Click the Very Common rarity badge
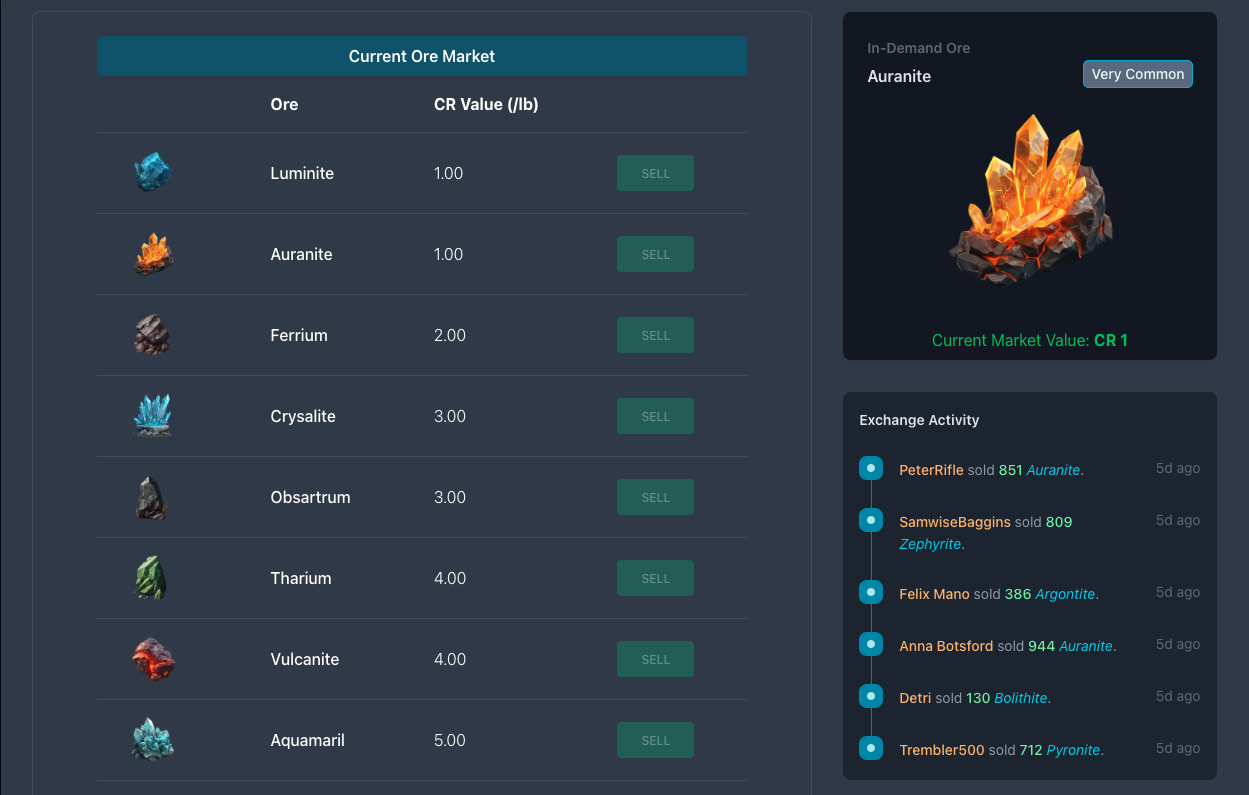The width and height of the screenshot is (1249, 795). [x=1137, y=74]
